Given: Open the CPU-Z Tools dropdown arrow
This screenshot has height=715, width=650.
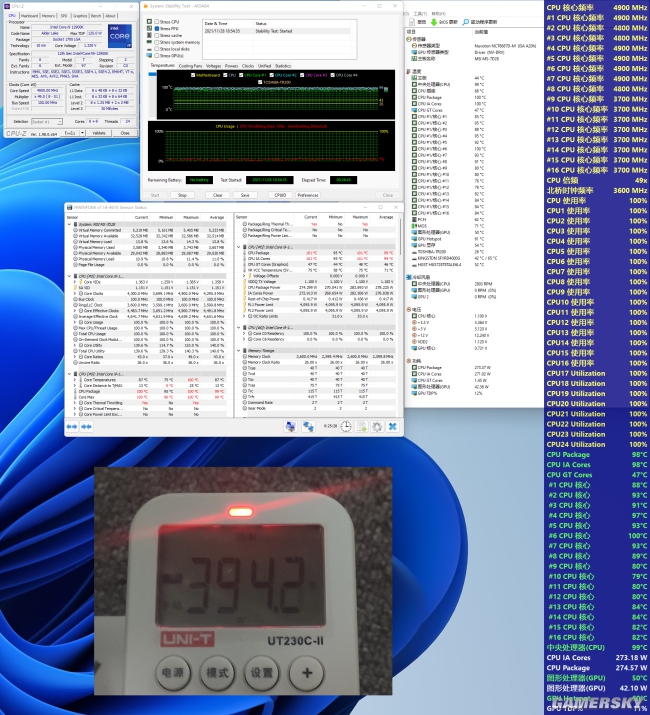Looking at the screenshot, I should [x=82, y=133].
